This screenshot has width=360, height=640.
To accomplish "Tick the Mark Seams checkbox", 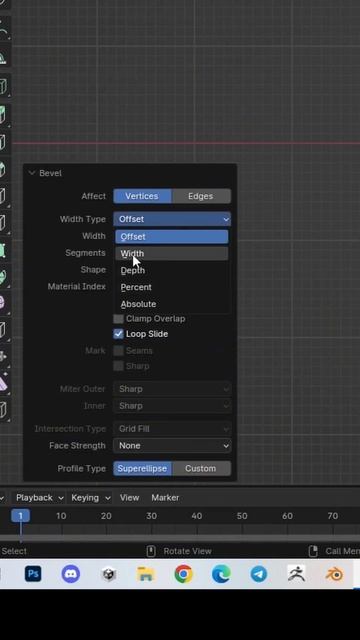I will tap(118, 351).
